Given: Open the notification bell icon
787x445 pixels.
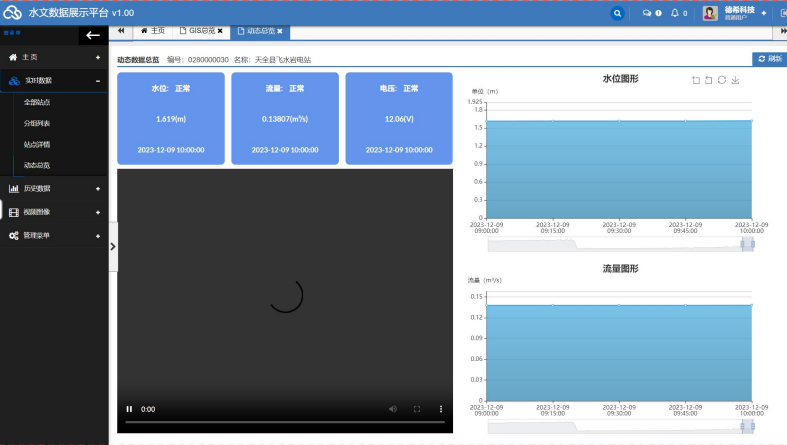Looking at the screenshot, I should point(675,13).
